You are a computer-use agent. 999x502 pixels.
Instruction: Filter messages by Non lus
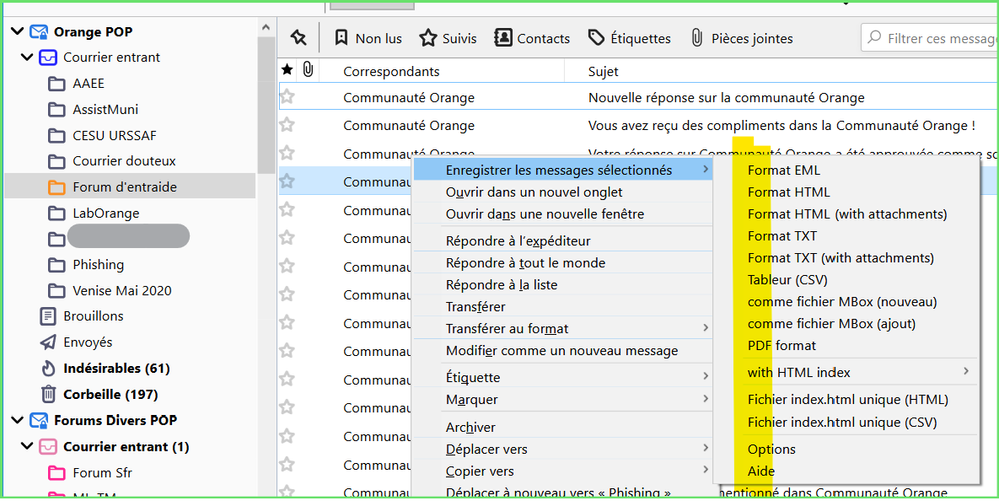(368, 38)
